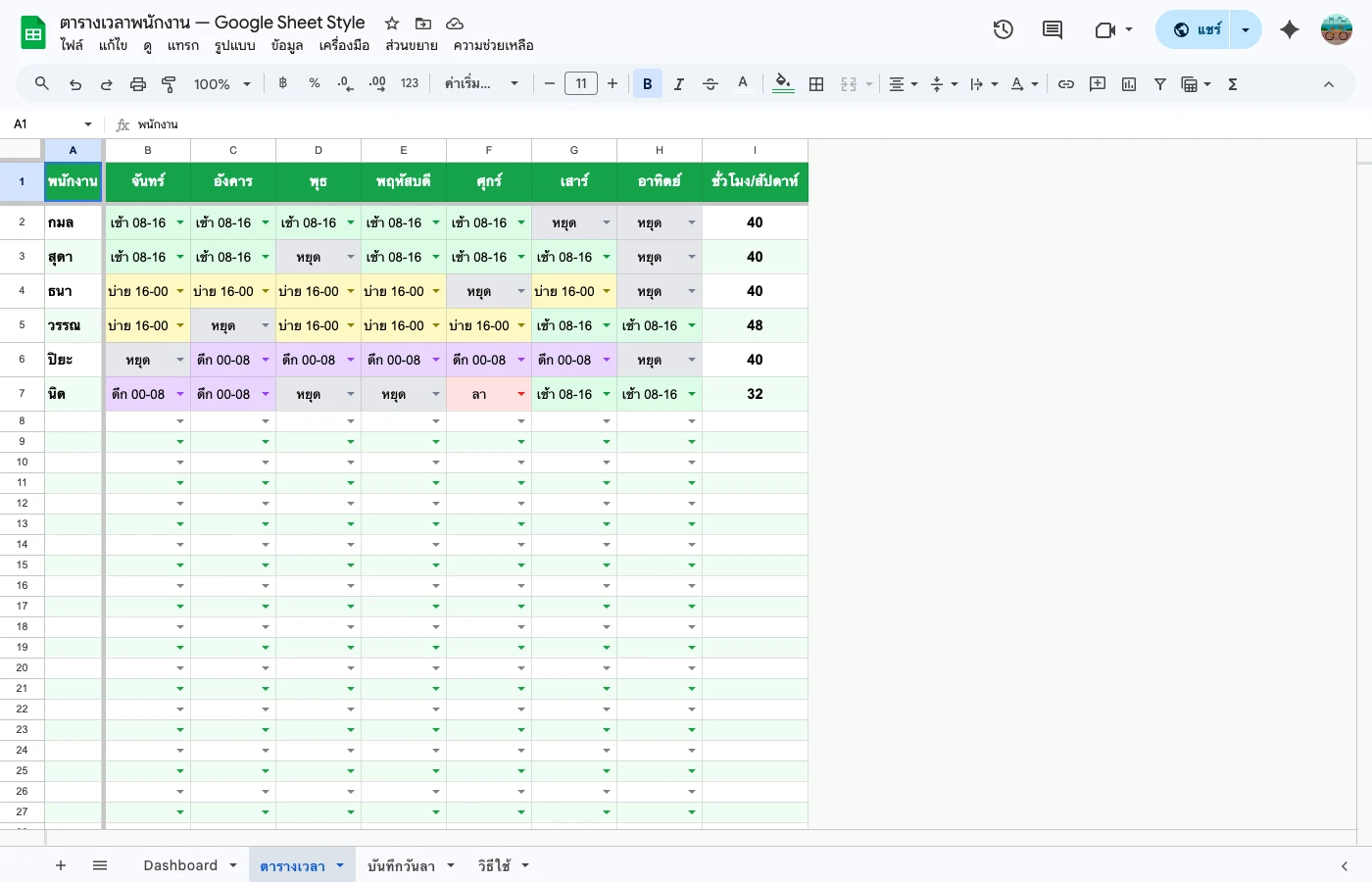
Task: Insert a link using the link icon
Action: tap(1066, 83)
